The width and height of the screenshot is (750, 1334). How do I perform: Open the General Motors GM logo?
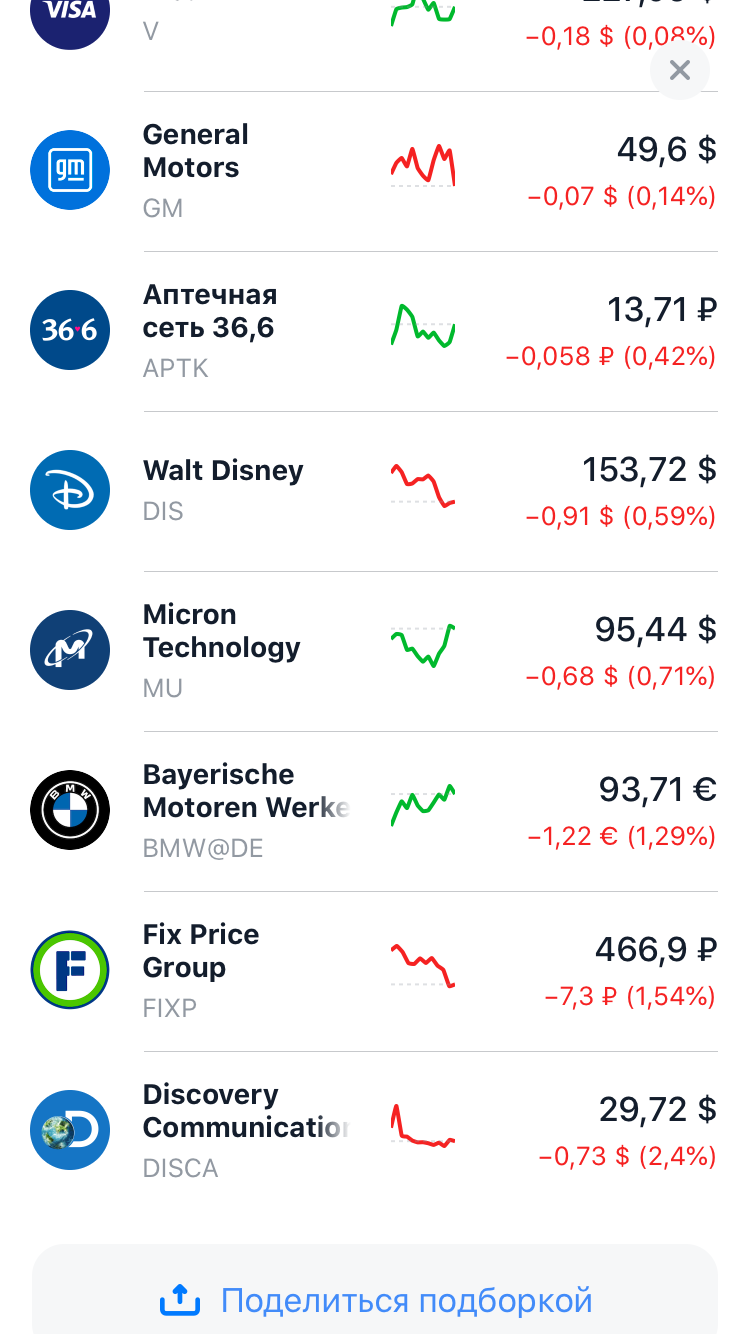click(x=70, y=170)
